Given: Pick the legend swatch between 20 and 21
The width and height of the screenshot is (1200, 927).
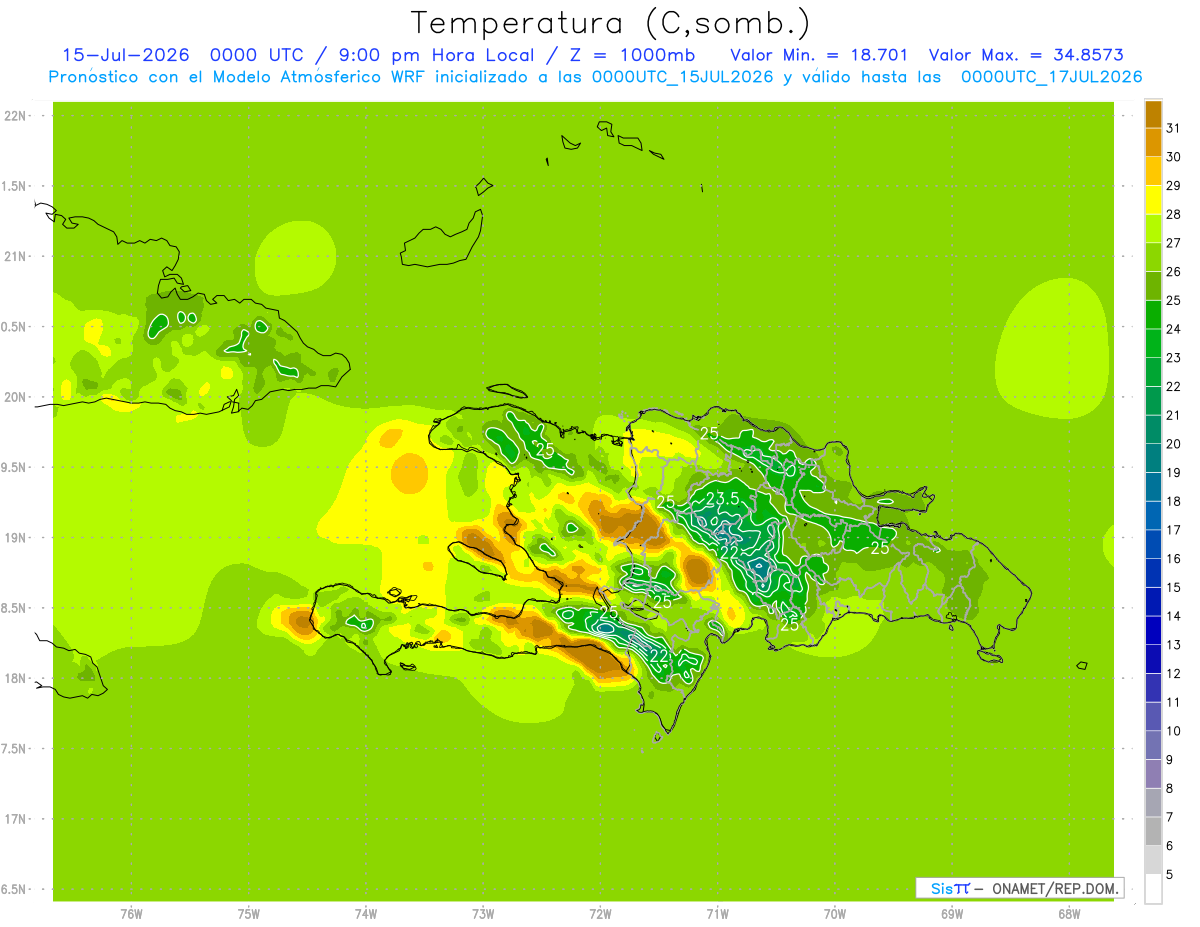Looking at the screenshot, I should pos(1153,429).
